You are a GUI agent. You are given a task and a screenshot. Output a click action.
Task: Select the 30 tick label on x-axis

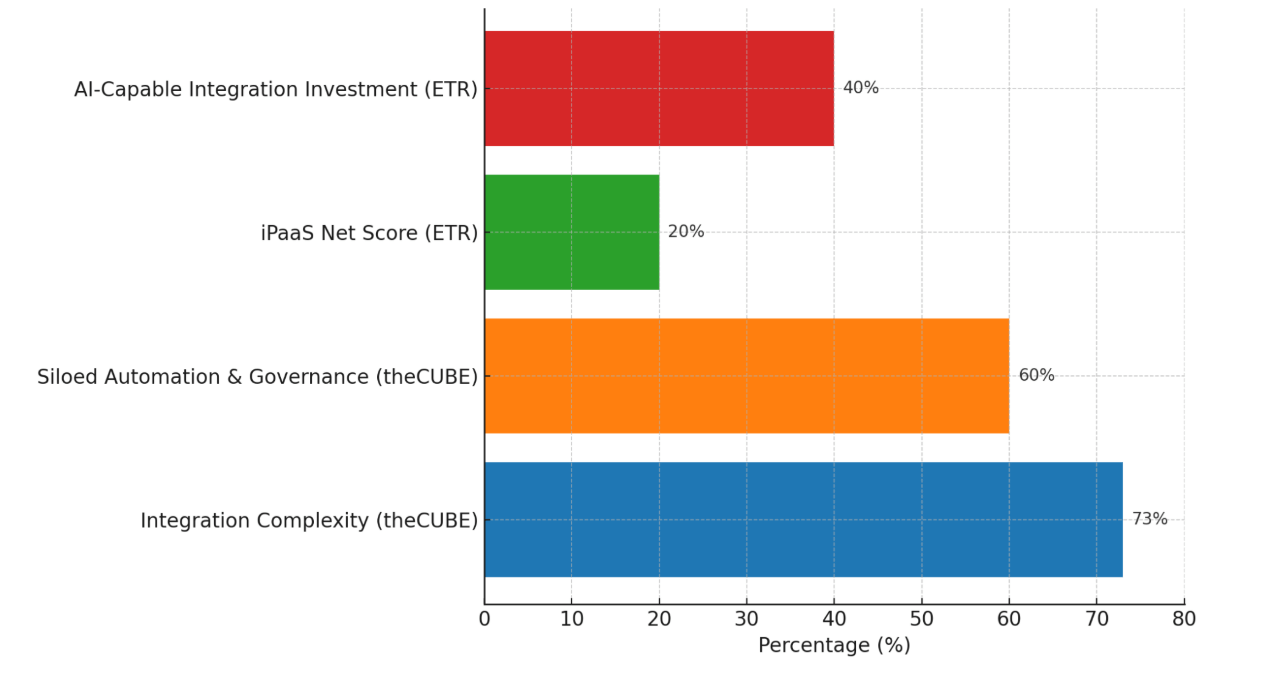(747, 619)
